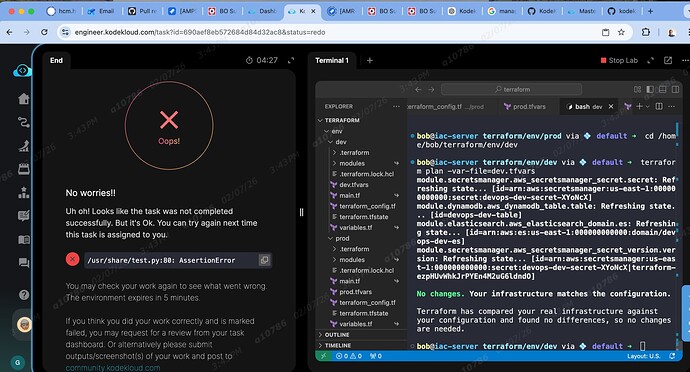Open the chat bubbles sidebar icon
Image resolution: width=690 pixels, height=372 pixels.
tap(24, 263)
